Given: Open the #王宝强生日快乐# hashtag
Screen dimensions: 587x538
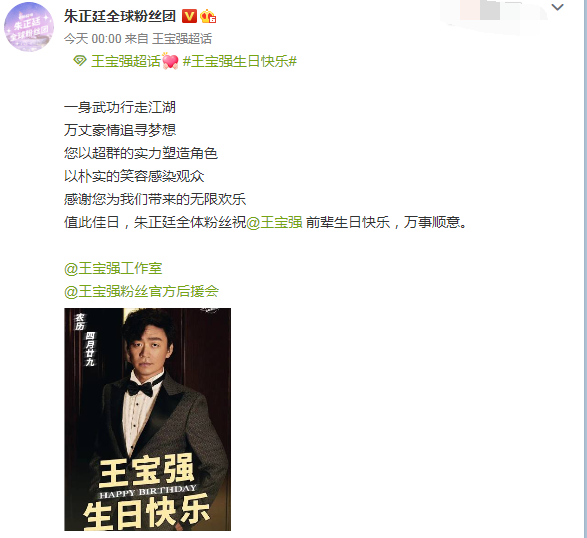Looking at the screenshot, I should (x=240, y=61).
